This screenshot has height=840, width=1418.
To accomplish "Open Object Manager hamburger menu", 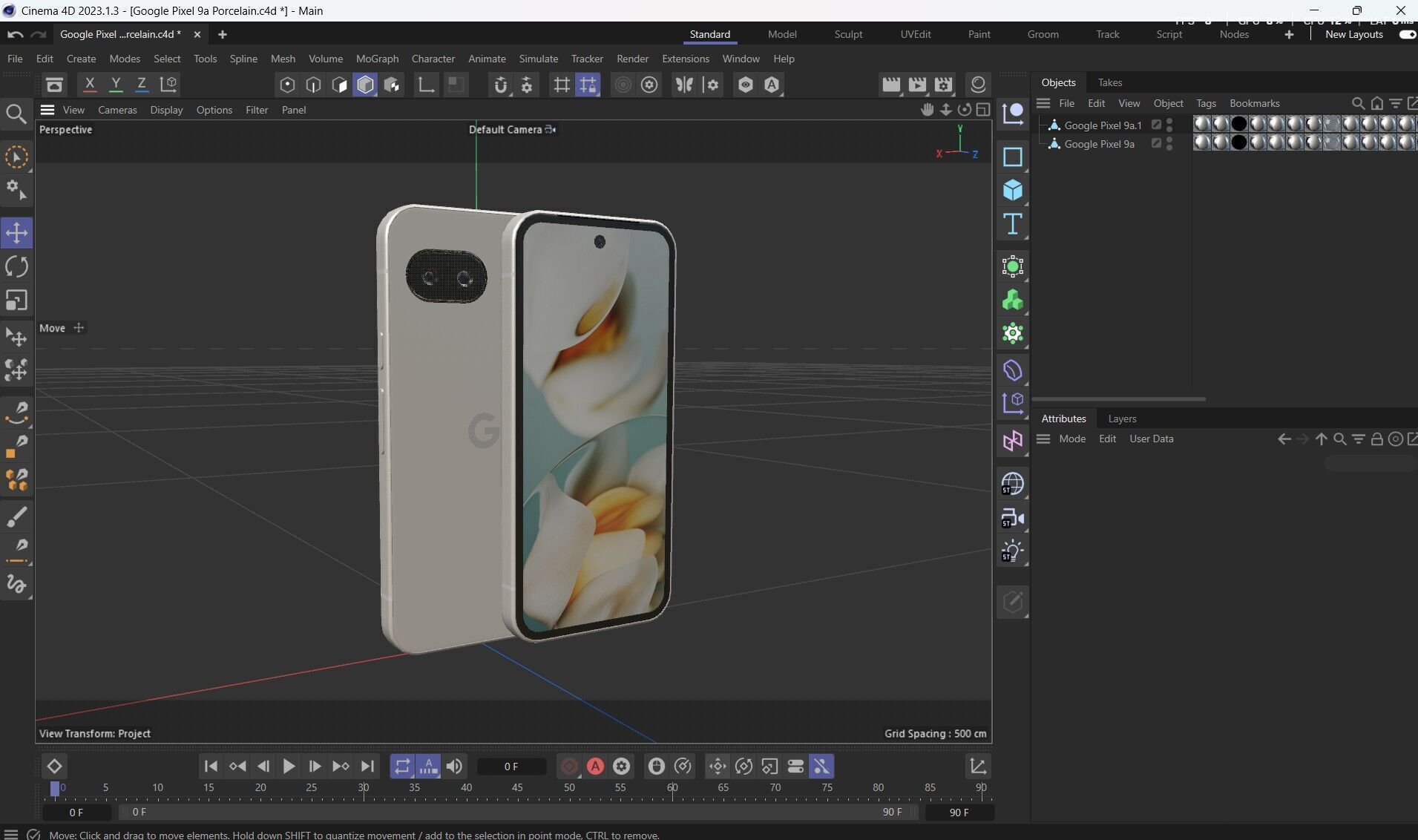I will coord(1043,103).
